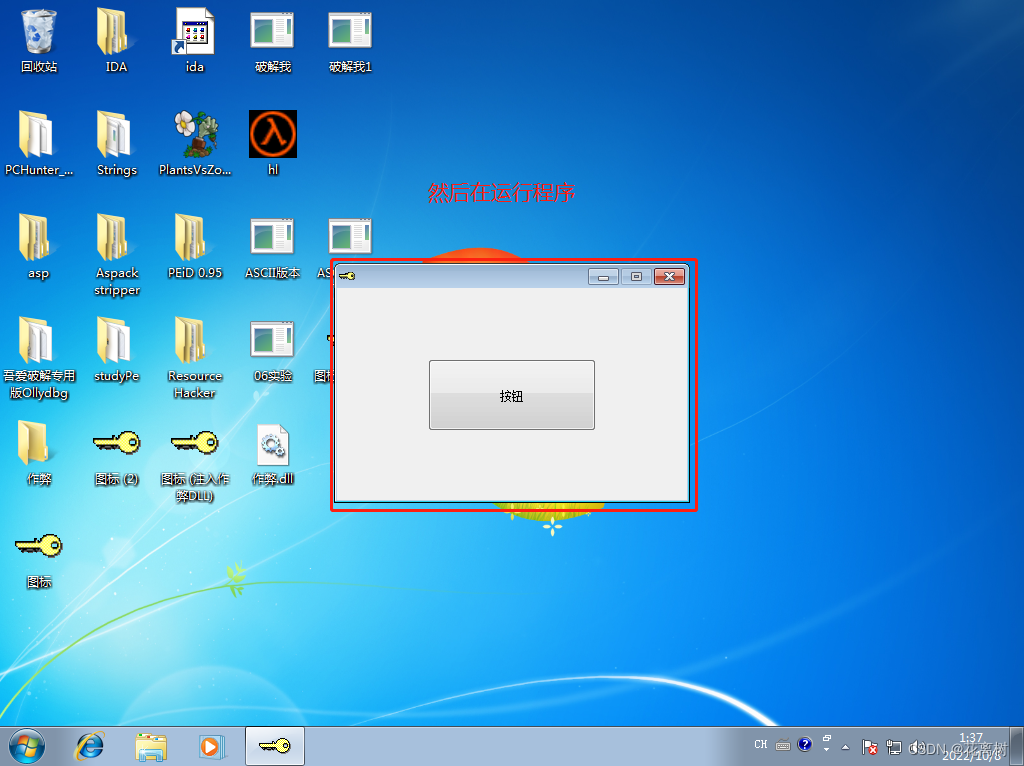
Task: Select the Resource Hacker folder
Action: tap(195, 358)
